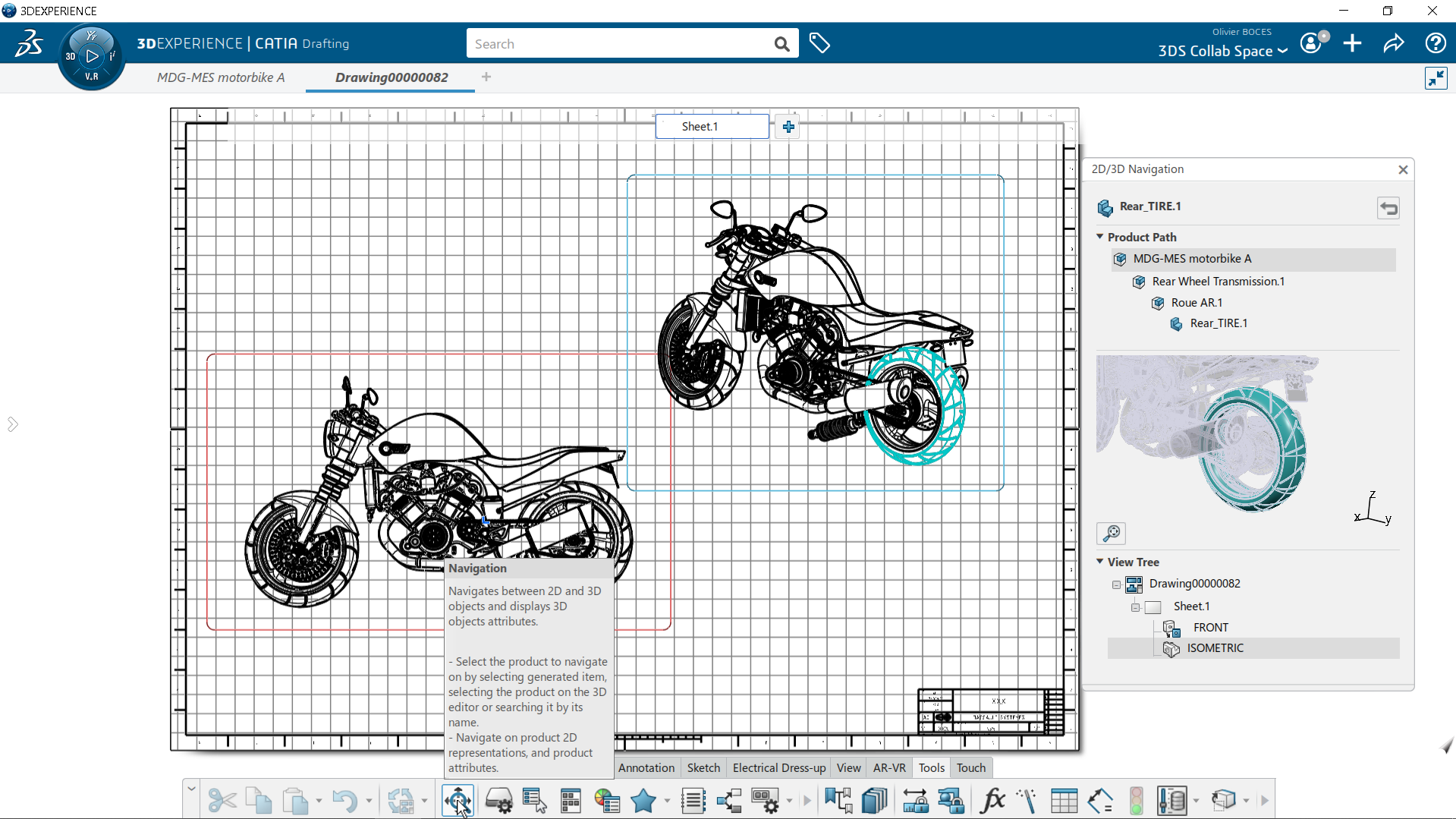The image size is (1456, 819).
Task: Switch to the MDG-MES motorbike A tab
Action: tap(220, 77)
